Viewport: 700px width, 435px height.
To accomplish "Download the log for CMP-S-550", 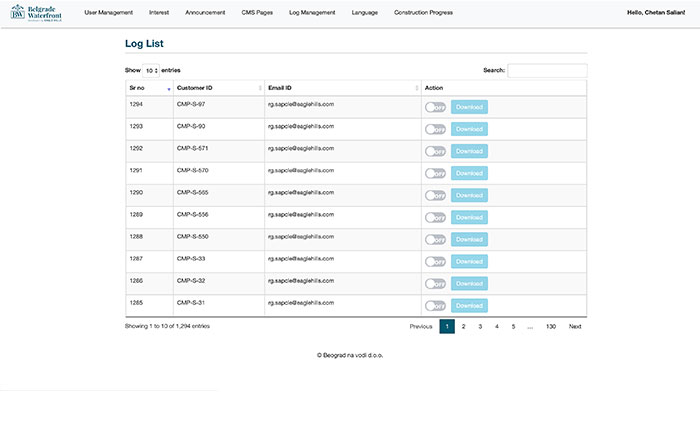I will point(469,239).
